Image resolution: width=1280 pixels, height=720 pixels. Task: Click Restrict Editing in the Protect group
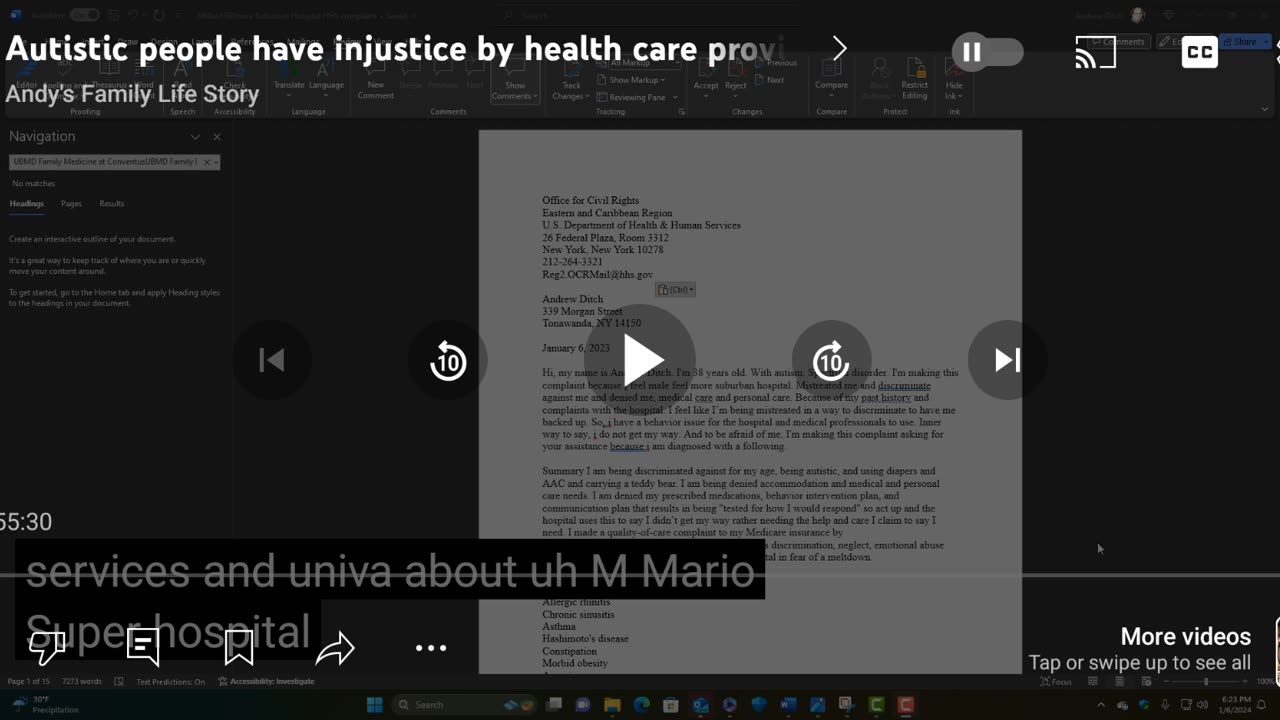915,79
